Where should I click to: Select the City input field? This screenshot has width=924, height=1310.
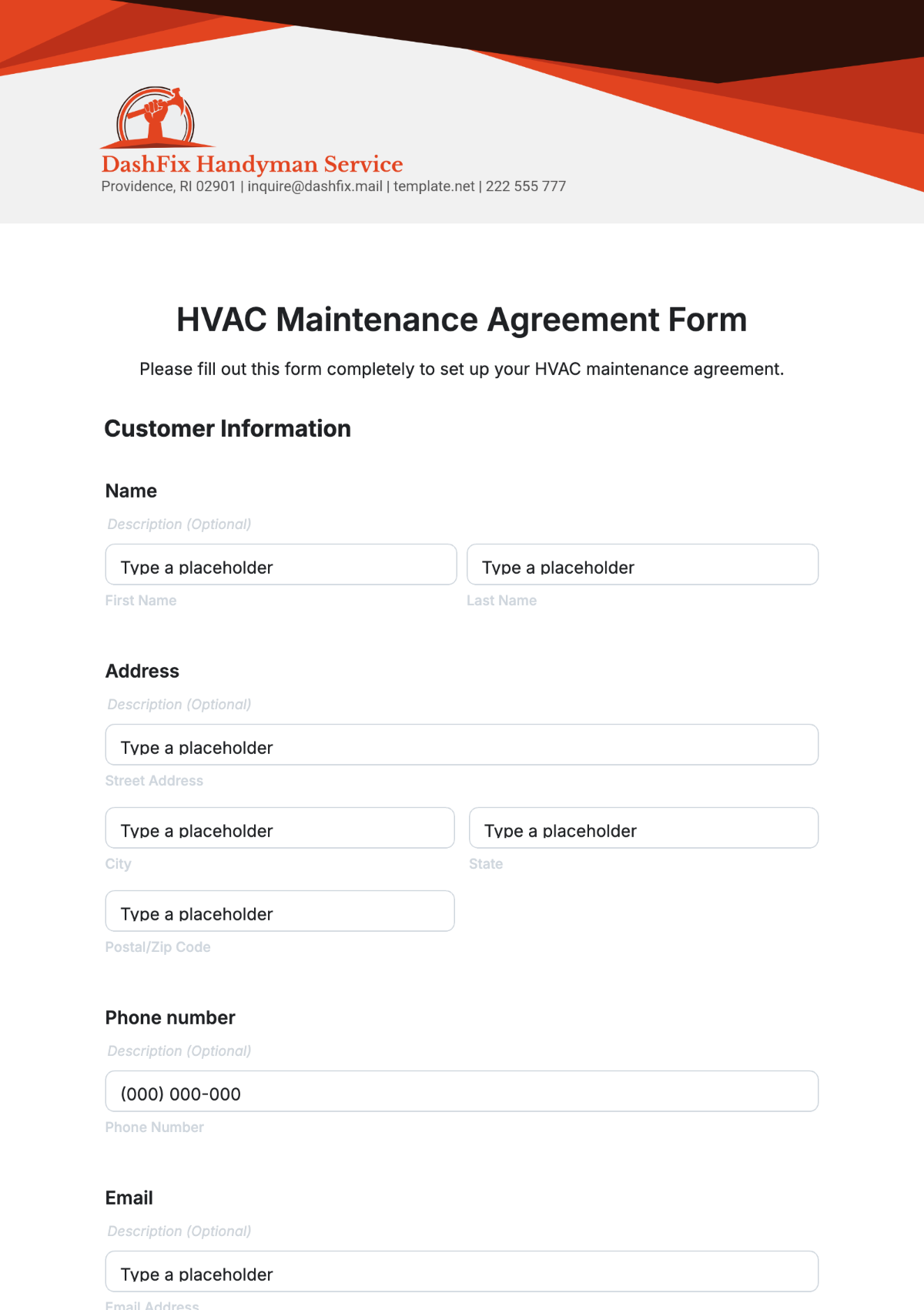click(x=280, y=828)
